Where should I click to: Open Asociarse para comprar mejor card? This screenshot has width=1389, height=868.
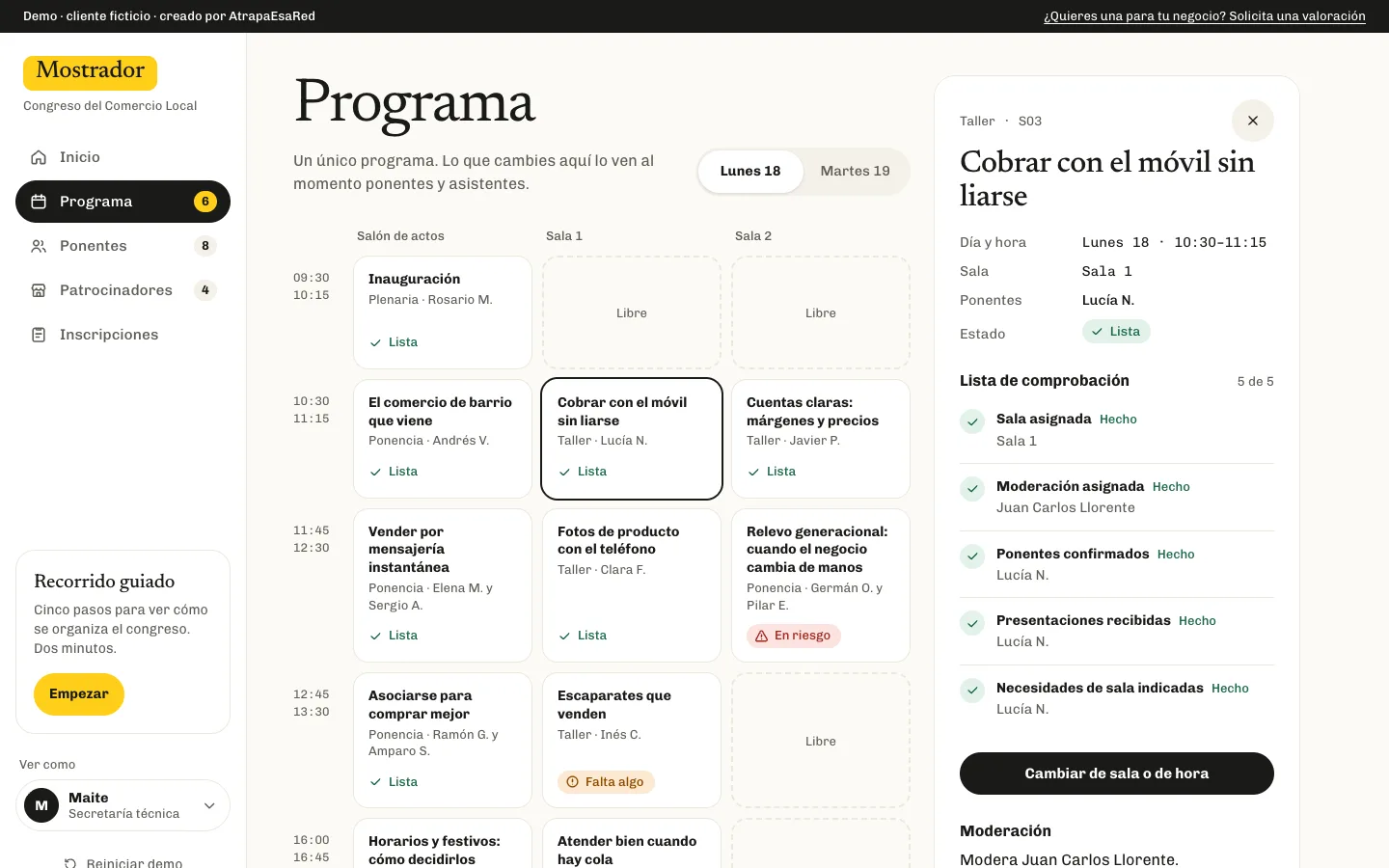443,741
